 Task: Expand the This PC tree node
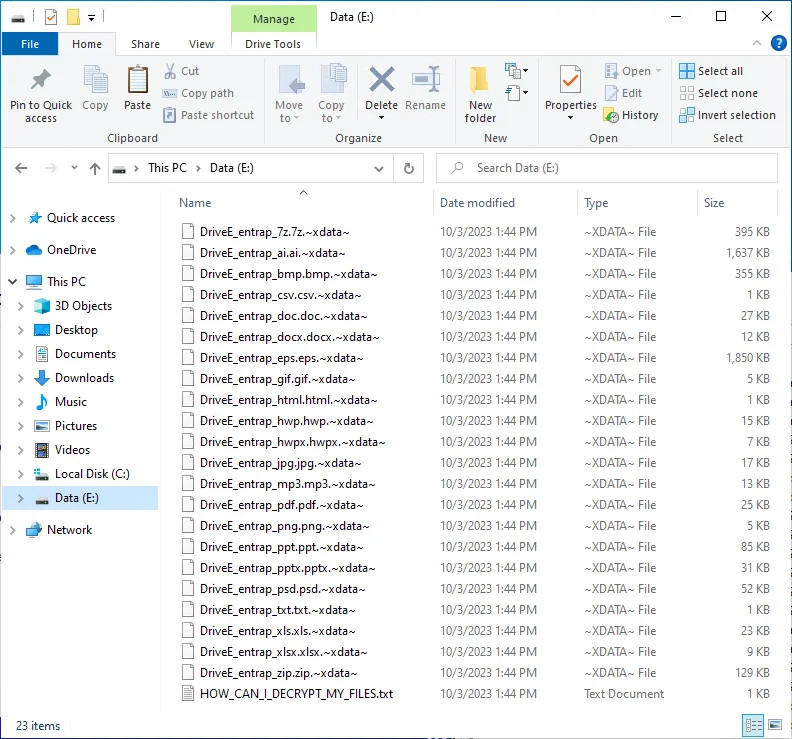tap(12, 282)
